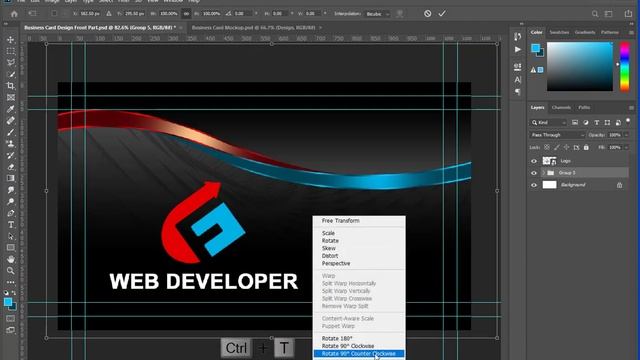The height and width of the screenshot is (360, 640).
Task: Toggle relative positioning triangle in options bar
Action: [109, 14]
